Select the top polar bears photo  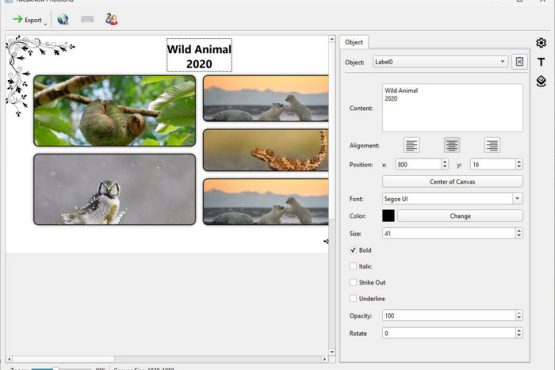coord(266,98)
